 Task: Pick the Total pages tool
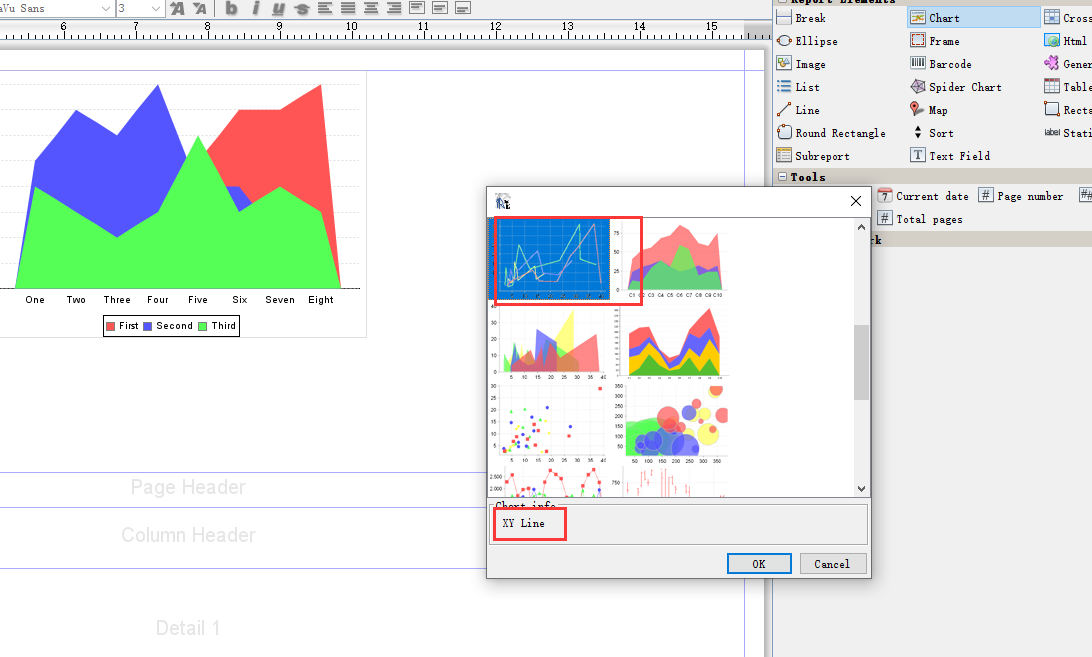coord(920,219)
